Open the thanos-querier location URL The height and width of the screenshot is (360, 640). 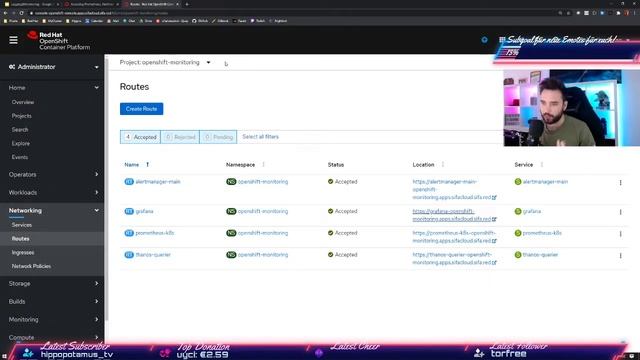(454, 258)
